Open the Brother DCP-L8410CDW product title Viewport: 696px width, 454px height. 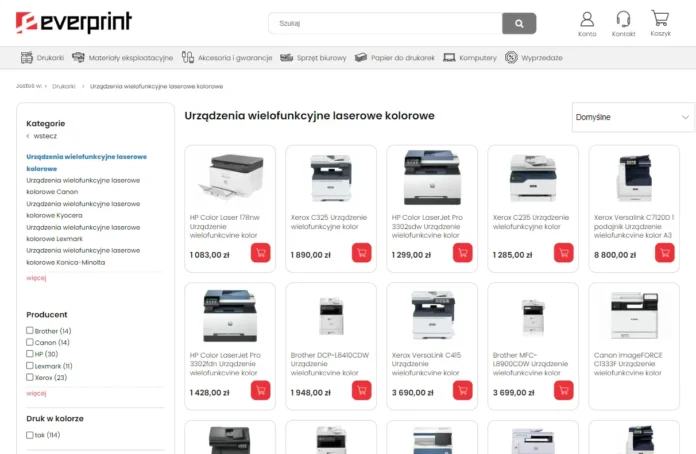(330, 364)
